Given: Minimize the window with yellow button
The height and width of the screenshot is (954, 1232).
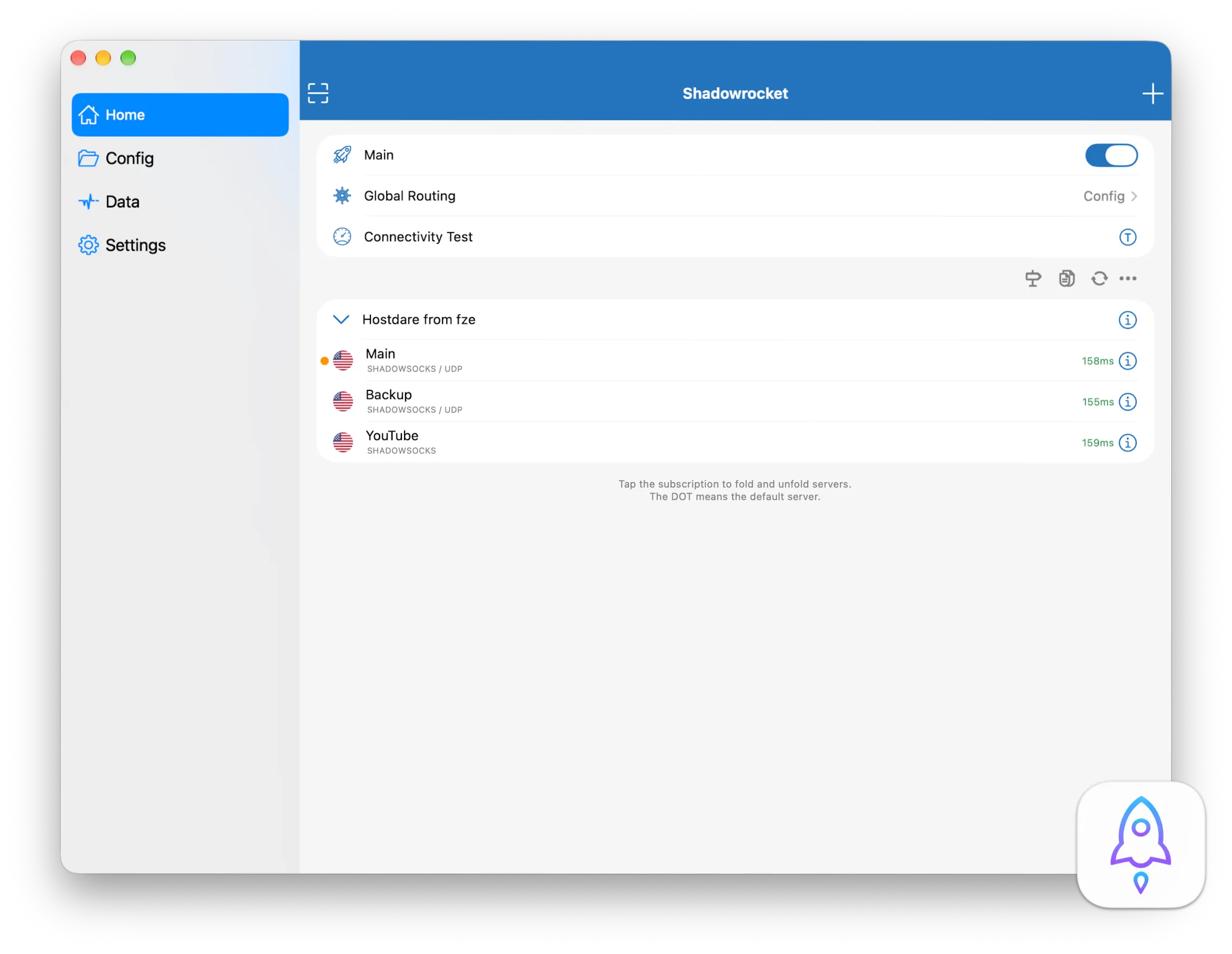Looking at the screenshot, I should pos(103,57).
